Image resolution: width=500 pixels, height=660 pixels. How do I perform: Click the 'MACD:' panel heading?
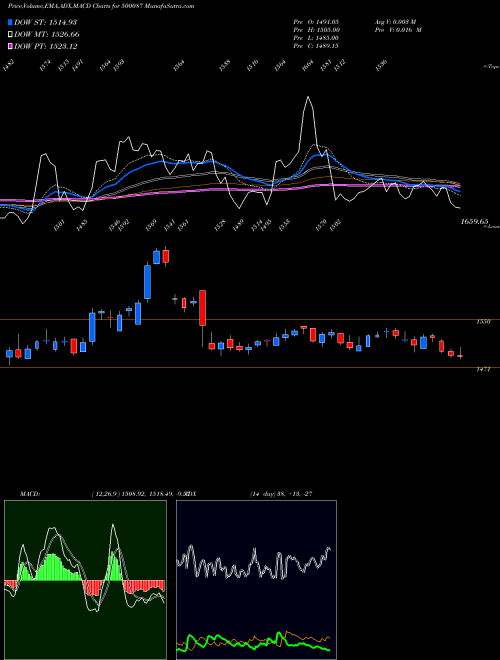coord(30,494)
